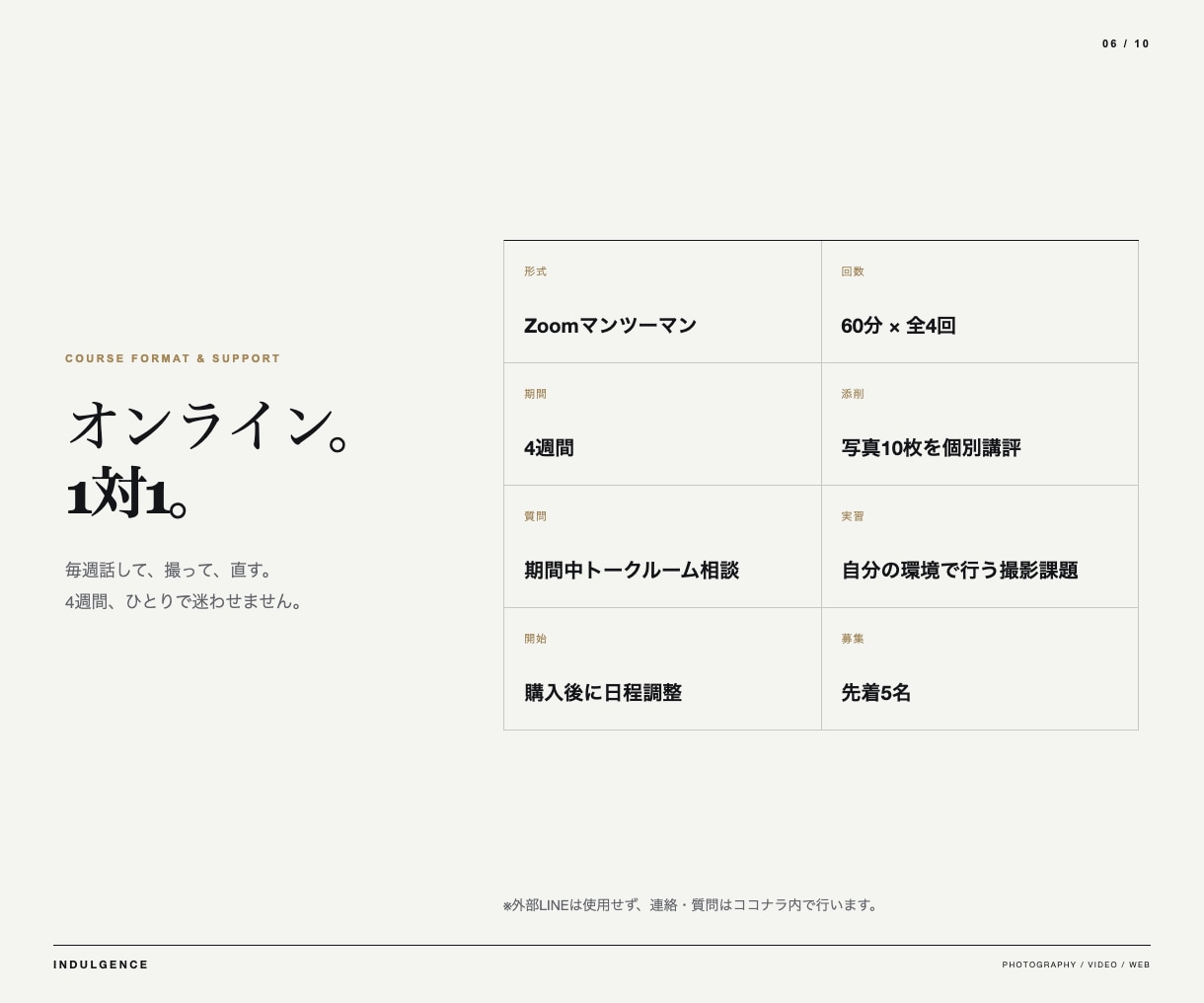Click the INDULGENCE footer brand
The image size is (1204, 1003).
[x=101, y=964]
